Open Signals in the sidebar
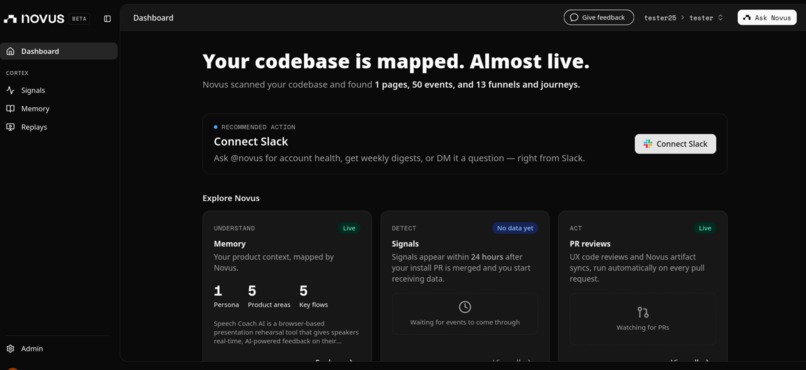The height and width of the screenshot is (370, 806). point(59,90)
